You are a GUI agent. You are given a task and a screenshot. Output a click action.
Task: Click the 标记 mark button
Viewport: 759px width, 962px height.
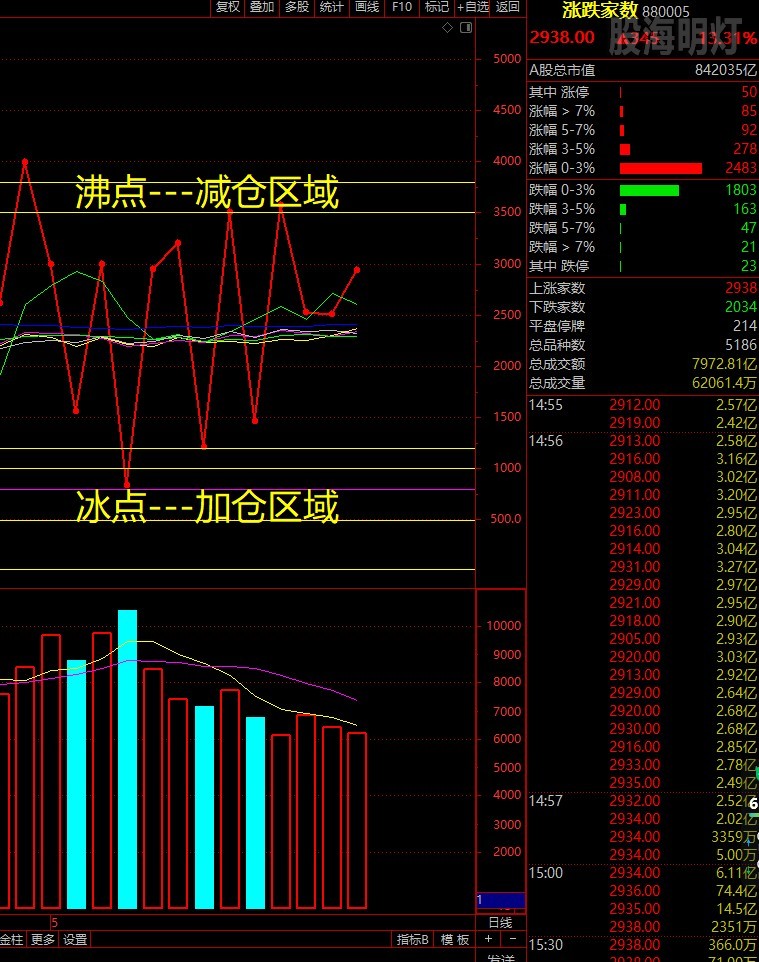click(x=436, y=7)
